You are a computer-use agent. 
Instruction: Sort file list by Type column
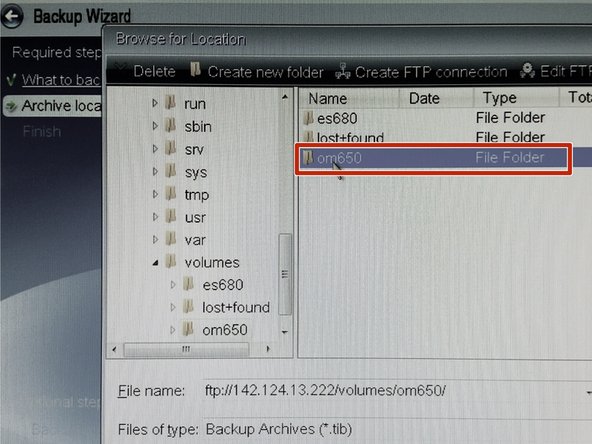(516, 99)
